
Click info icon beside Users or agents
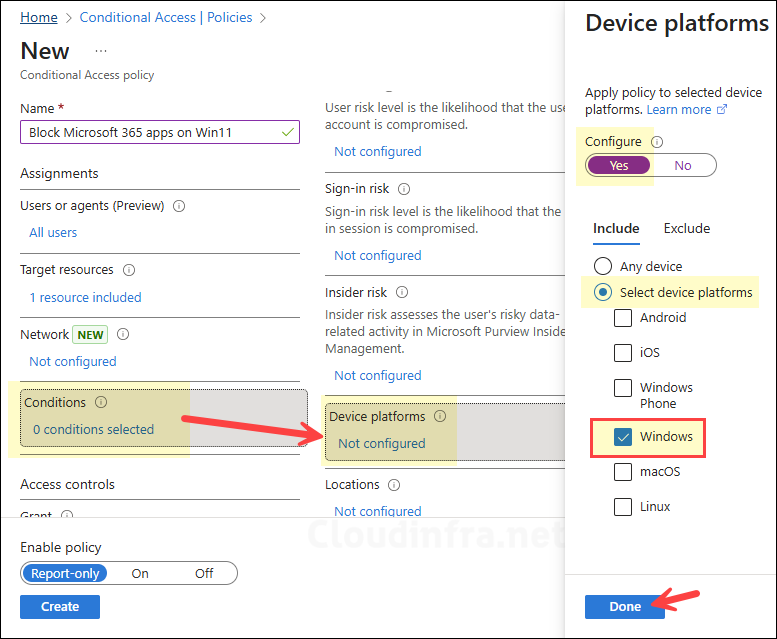click(x=179, y=206)
